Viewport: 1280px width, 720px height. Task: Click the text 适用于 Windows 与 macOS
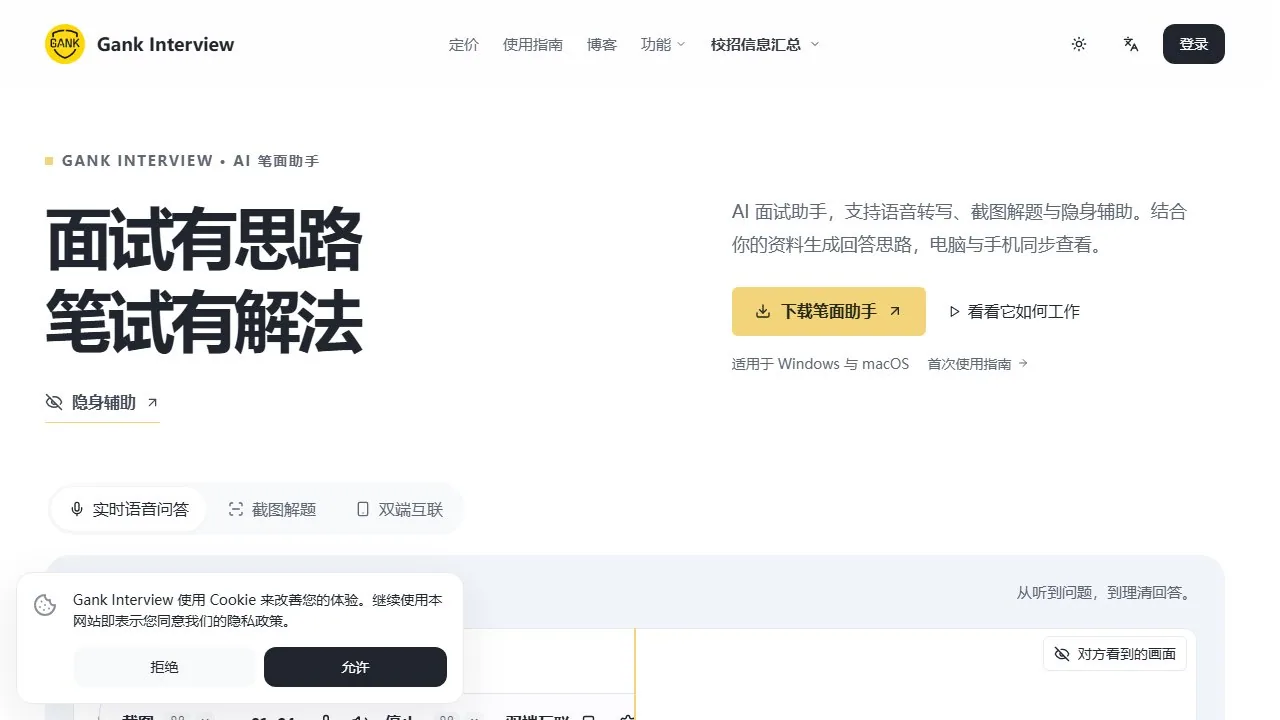pos(821,364)
